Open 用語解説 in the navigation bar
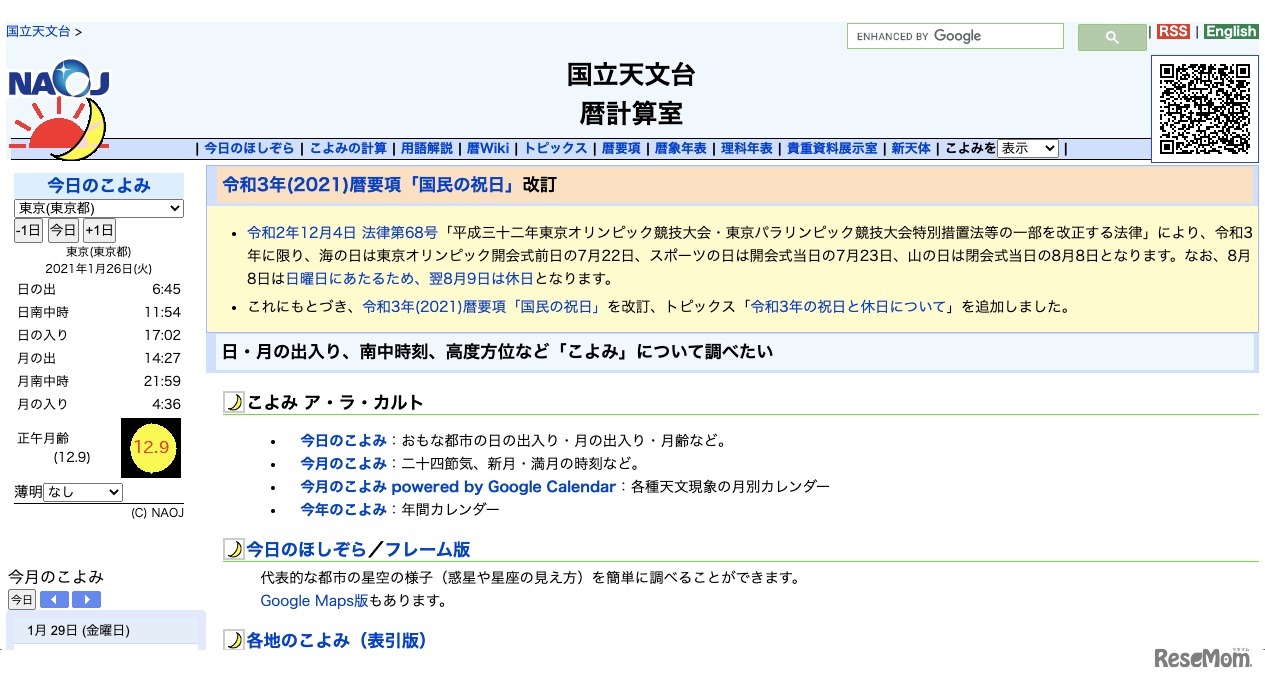 427,148
